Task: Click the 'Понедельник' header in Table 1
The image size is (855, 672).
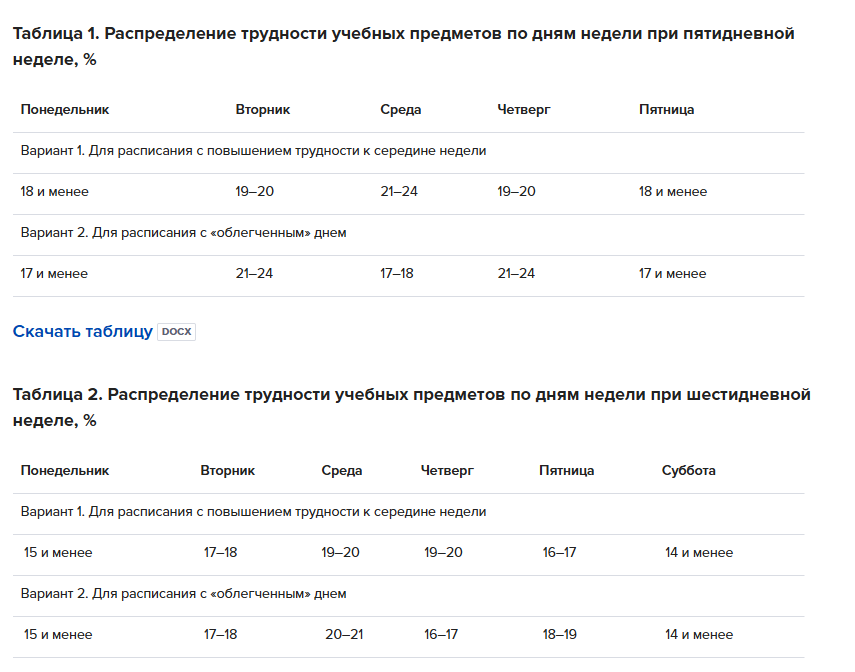Action: (x=65, y=110)
